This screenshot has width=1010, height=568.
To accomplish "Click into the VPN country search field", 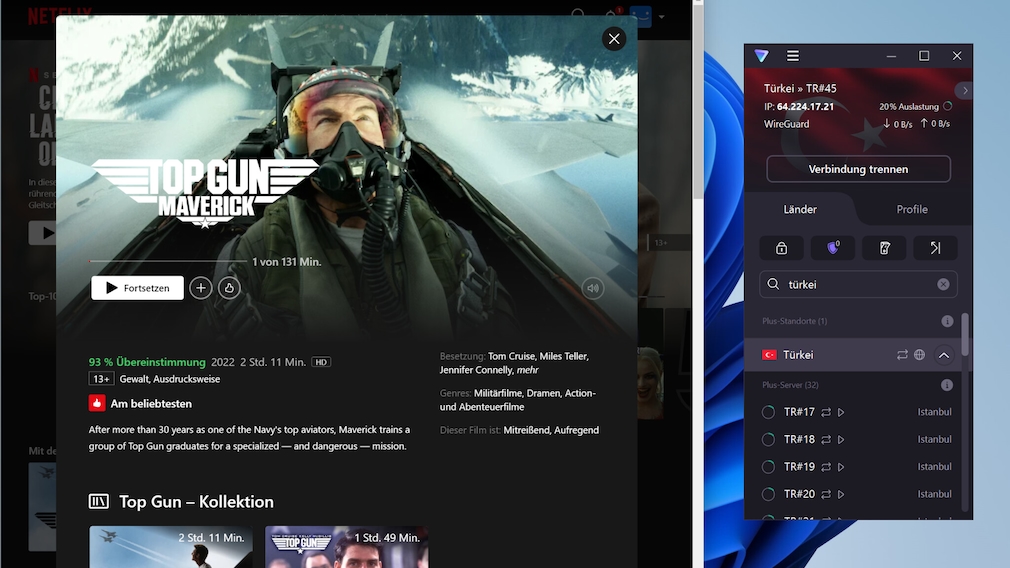I will (x=859, y=284).
